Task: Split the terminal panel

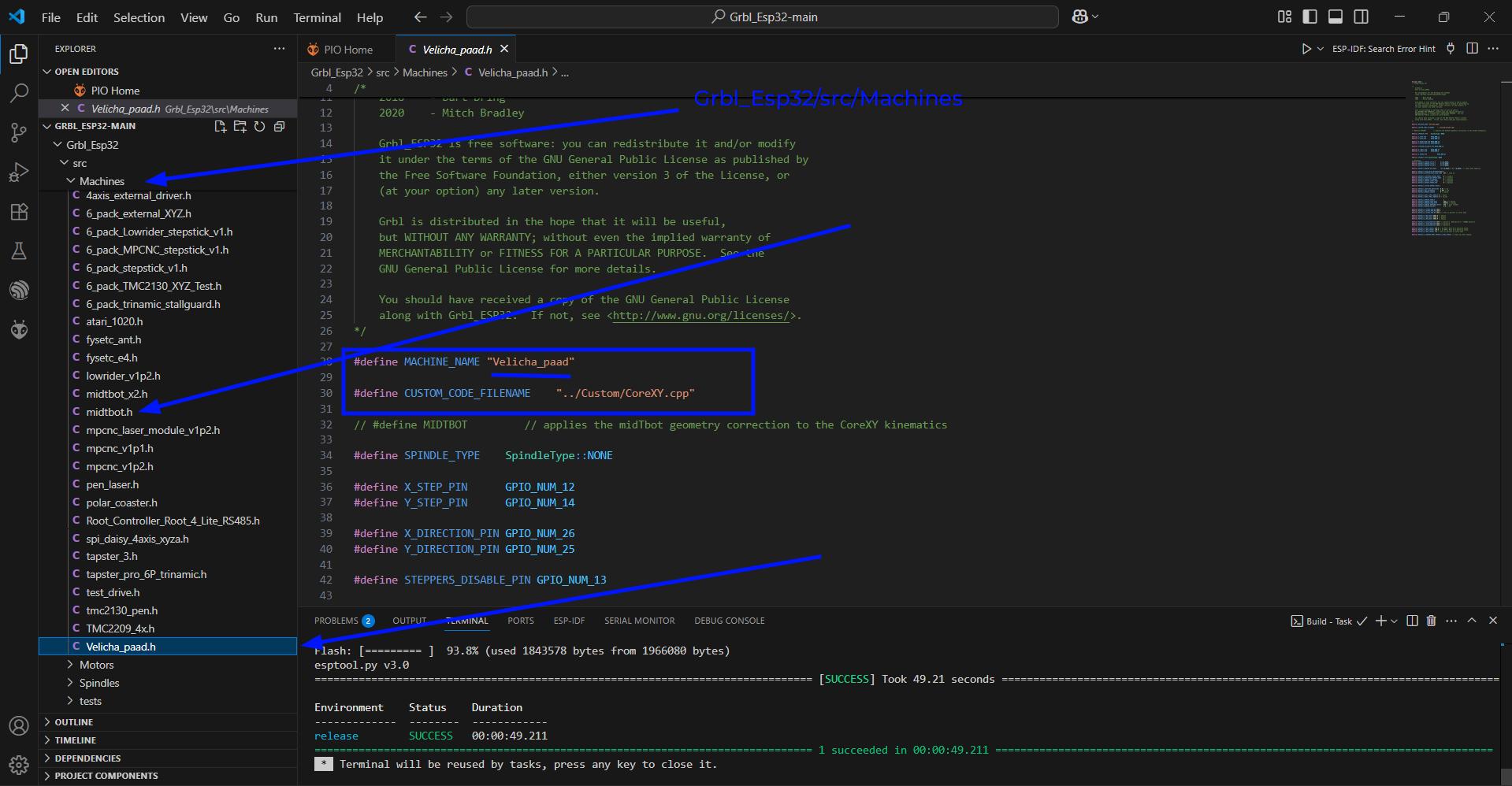Action: pyautogui.click(x=1412, y=621)
